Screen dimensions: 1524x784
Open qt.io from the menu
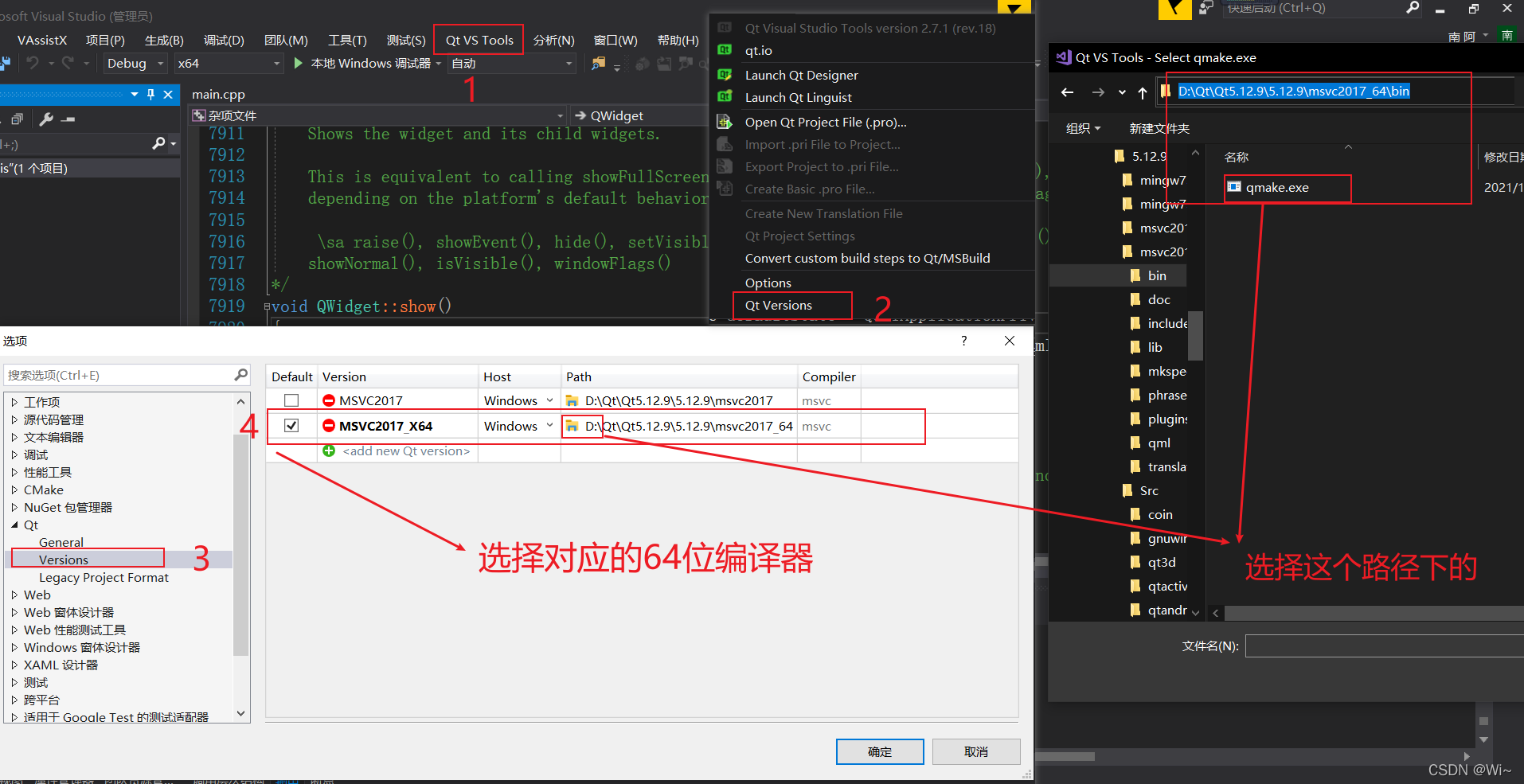pyautogui.click(x=758, y=50)
